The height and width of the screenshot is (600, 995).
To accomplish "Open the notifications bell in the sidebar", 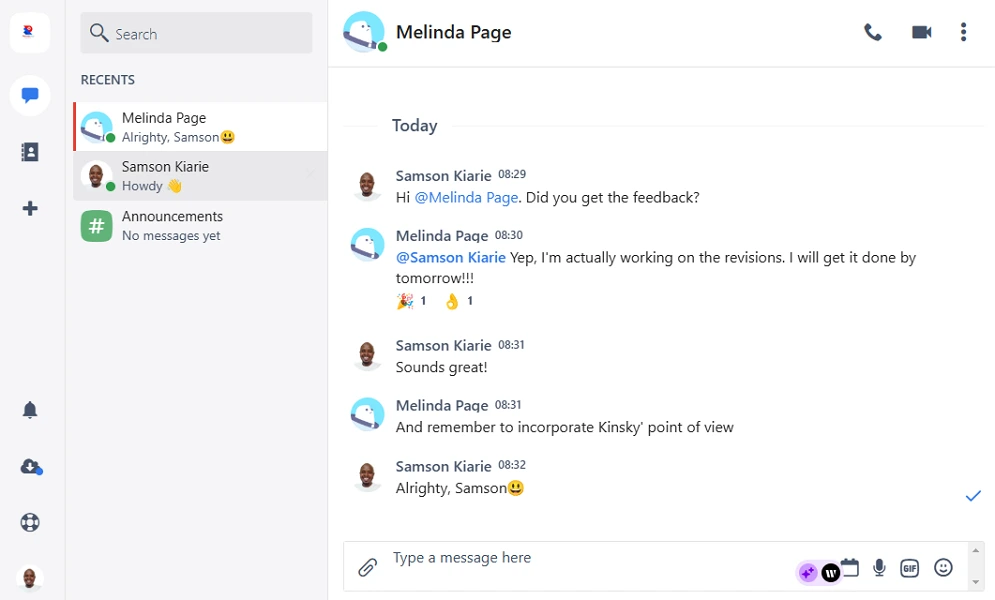I will pyautogui.click(x=30, y=410).
